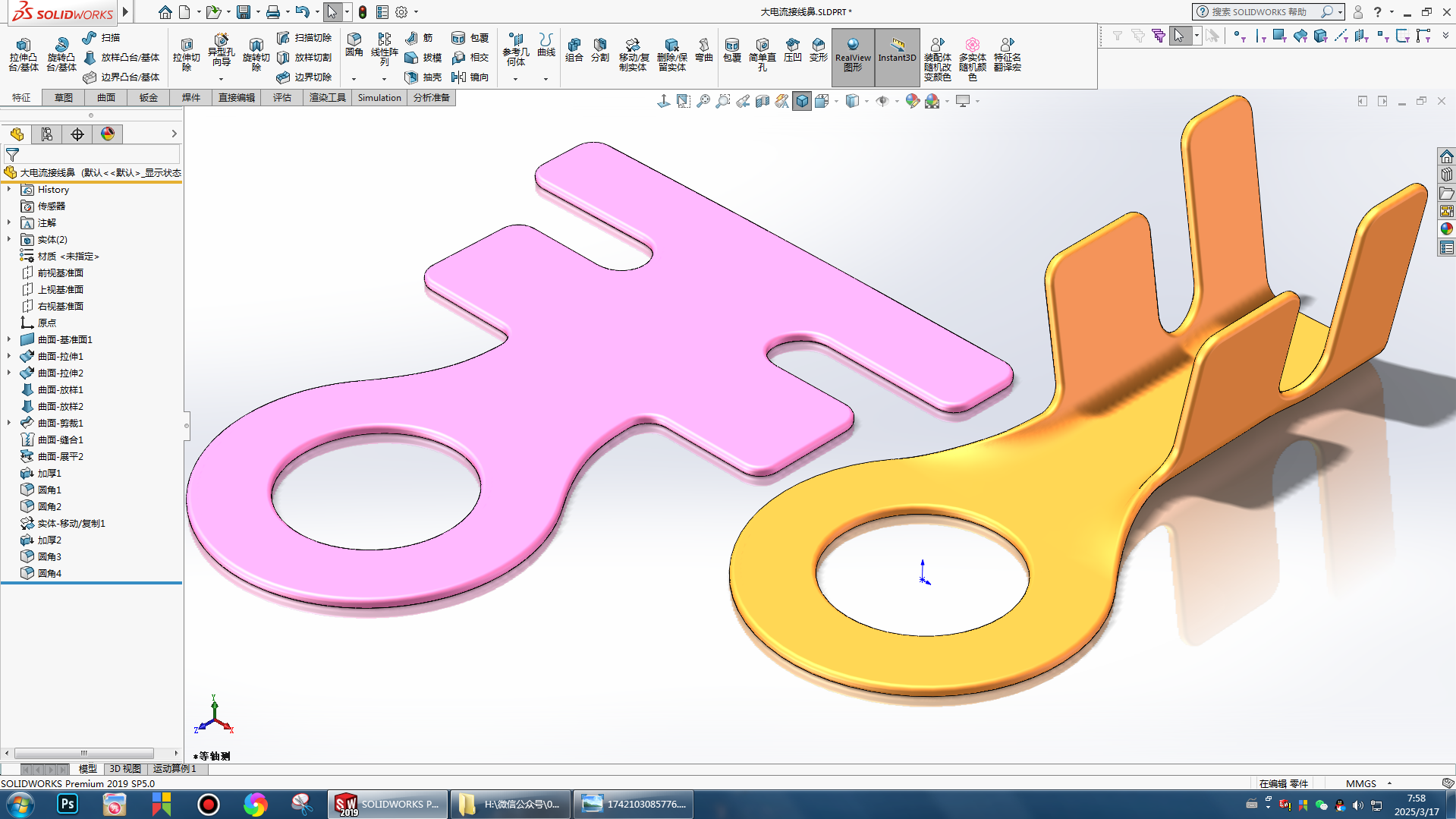
Task: Open the Extruded Cut (拉伸切除) tool
Action: coord(186,55)
